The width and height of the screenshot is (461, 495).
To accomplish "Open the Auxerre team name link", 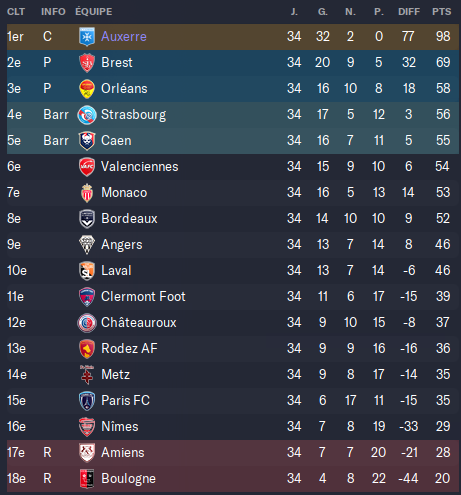I will [x=124, y=37].
